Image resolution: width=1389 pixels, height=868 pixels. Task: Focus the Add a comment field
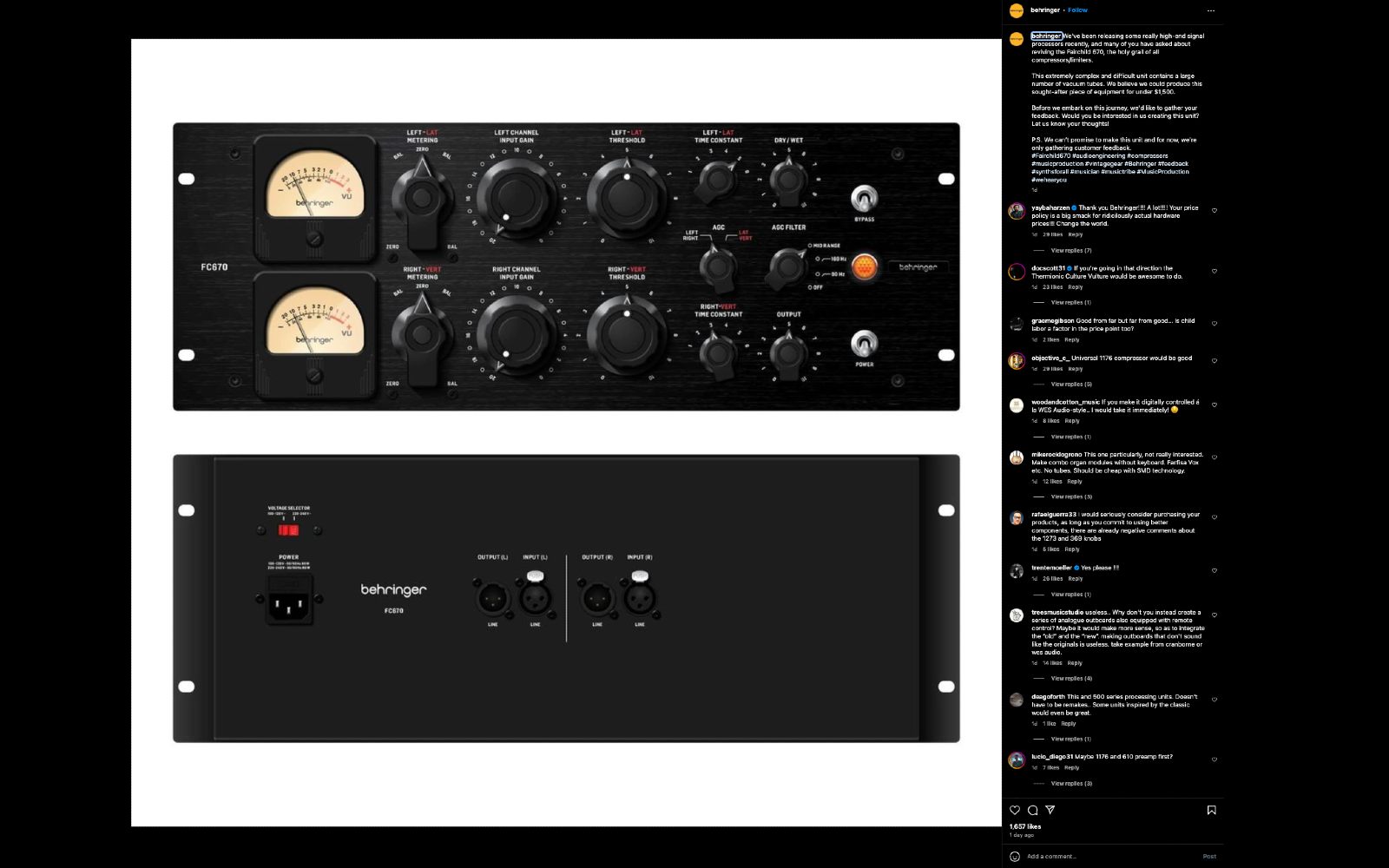(1111, 857)
